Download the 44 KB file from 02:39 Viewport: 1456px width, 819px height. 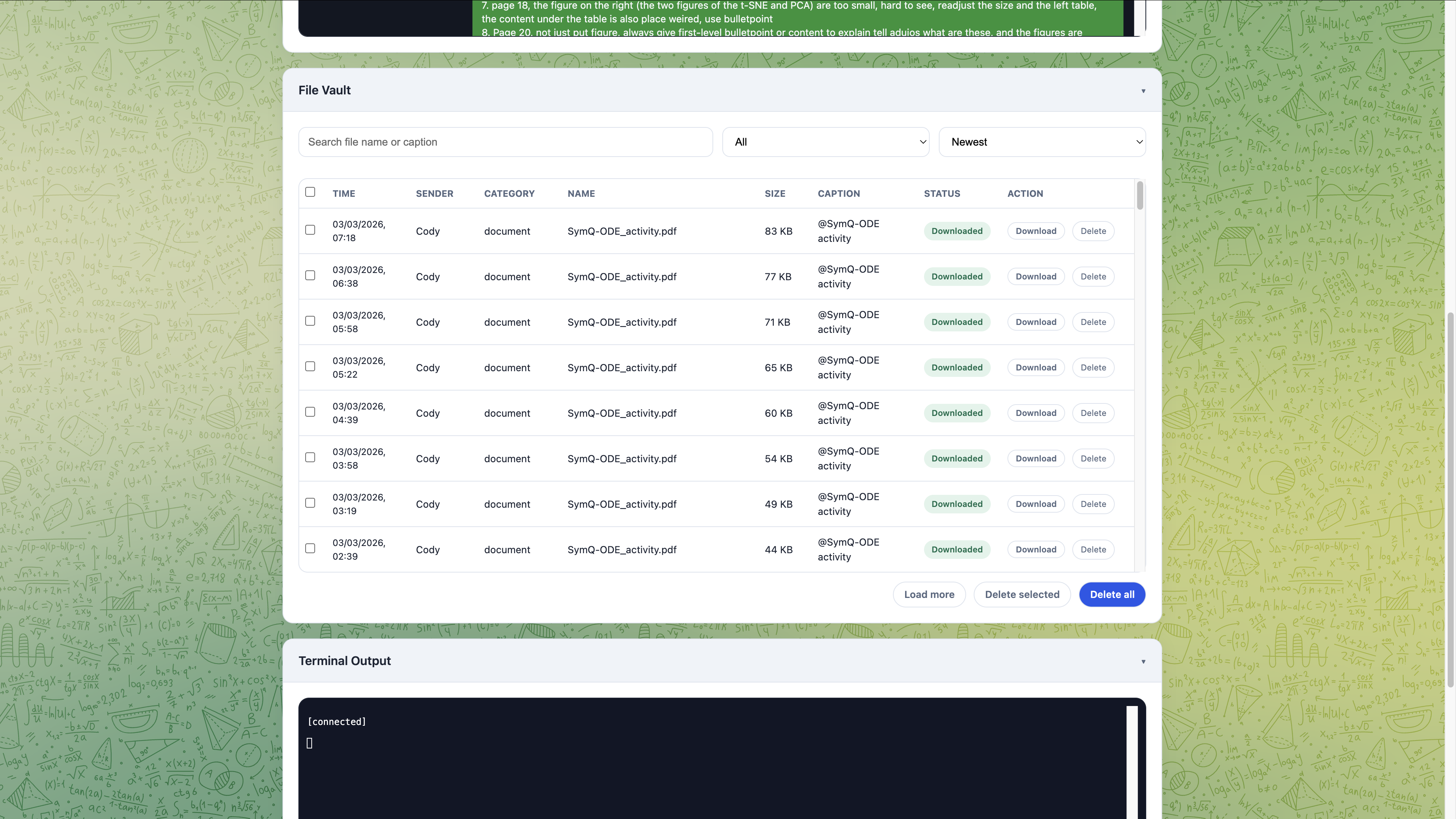click(x=1036, y=549)
